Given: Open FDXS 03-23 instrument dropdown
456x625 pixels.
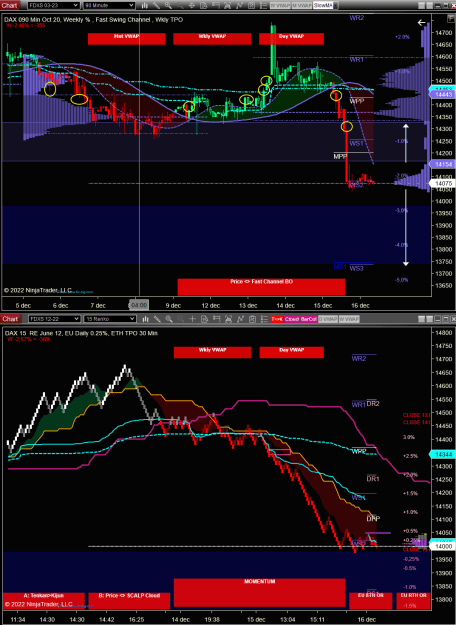Looking at the screenshot, I should [53, 6].
